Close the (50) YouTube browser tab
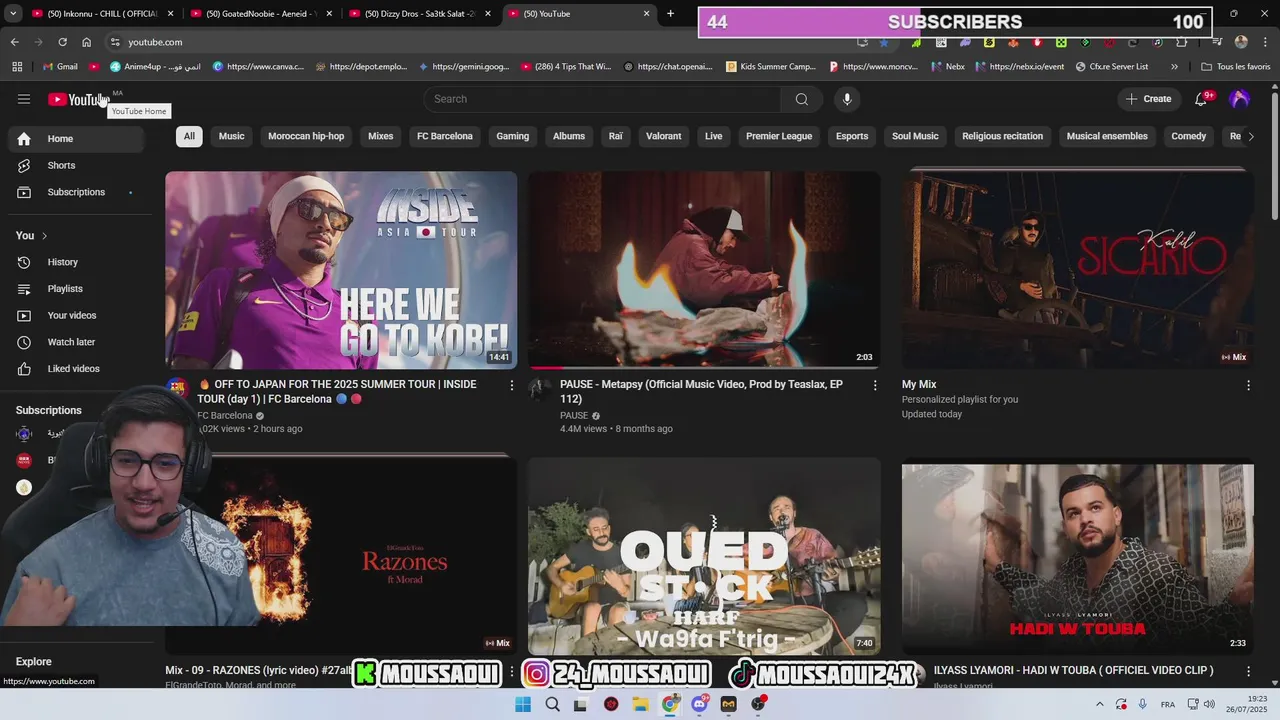1280x720 pixels. (x=646, y=14)
